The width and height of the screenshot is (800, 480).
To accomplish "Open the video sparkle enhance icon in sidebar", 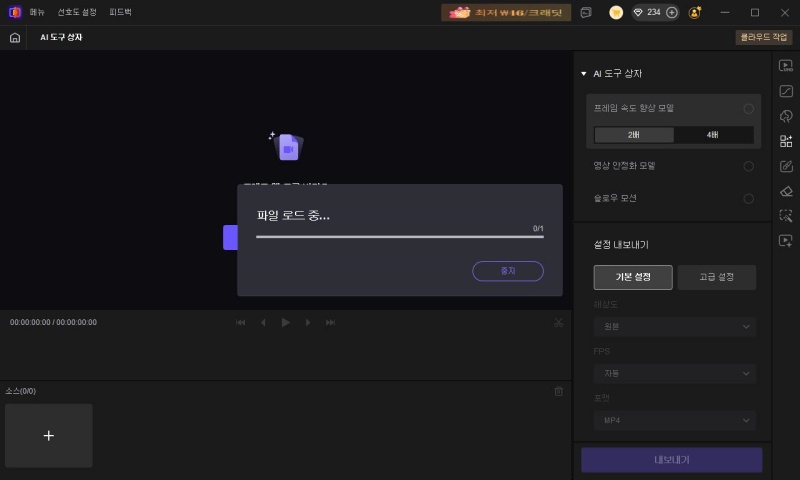I will coord(786,240).
